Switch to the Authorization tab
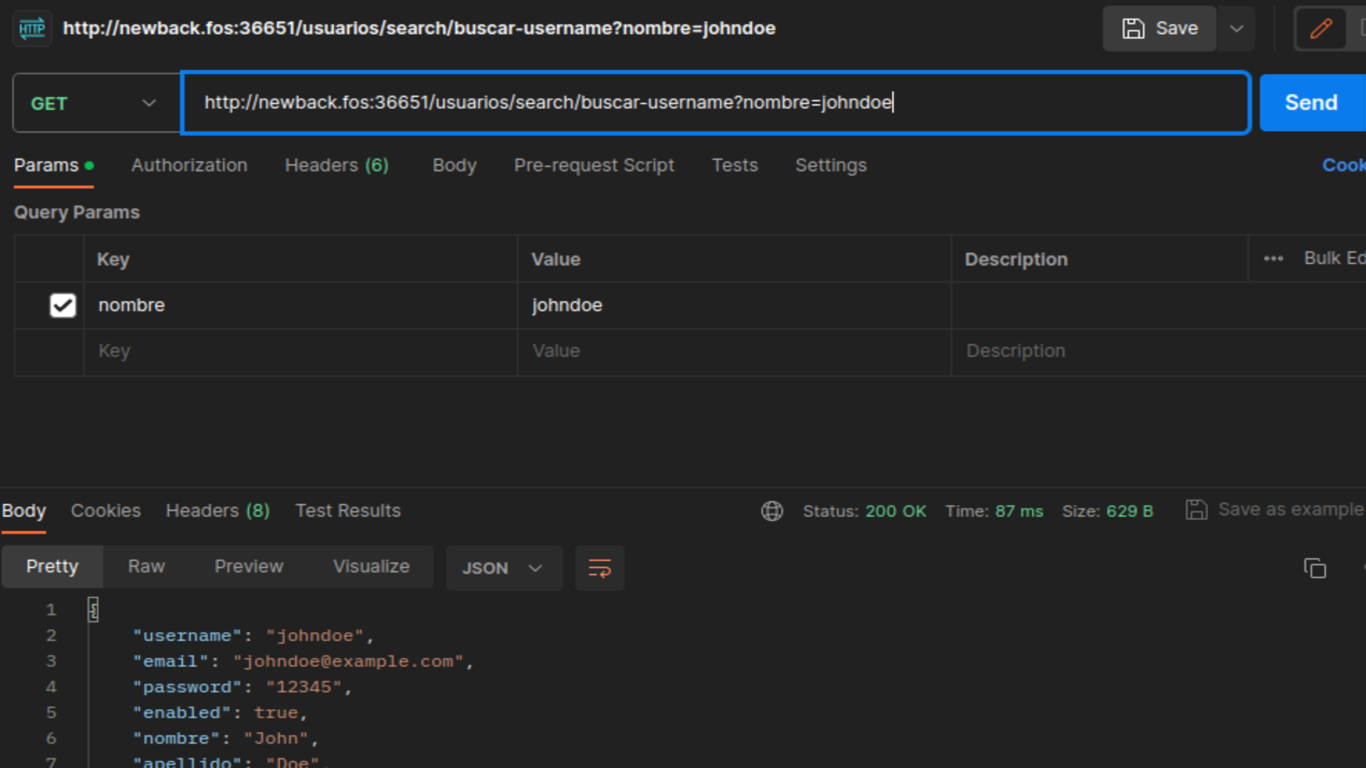 click(189, 165)
